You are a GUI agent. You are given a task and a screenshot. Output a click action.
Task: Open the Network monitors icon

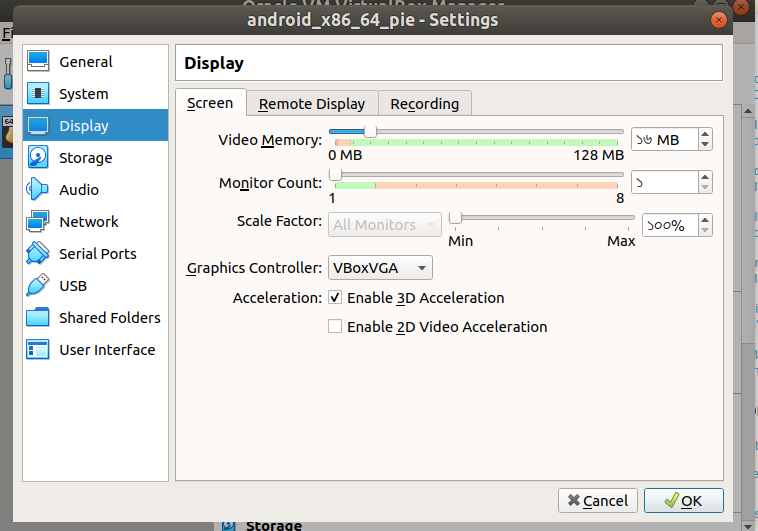coord(38,221)
